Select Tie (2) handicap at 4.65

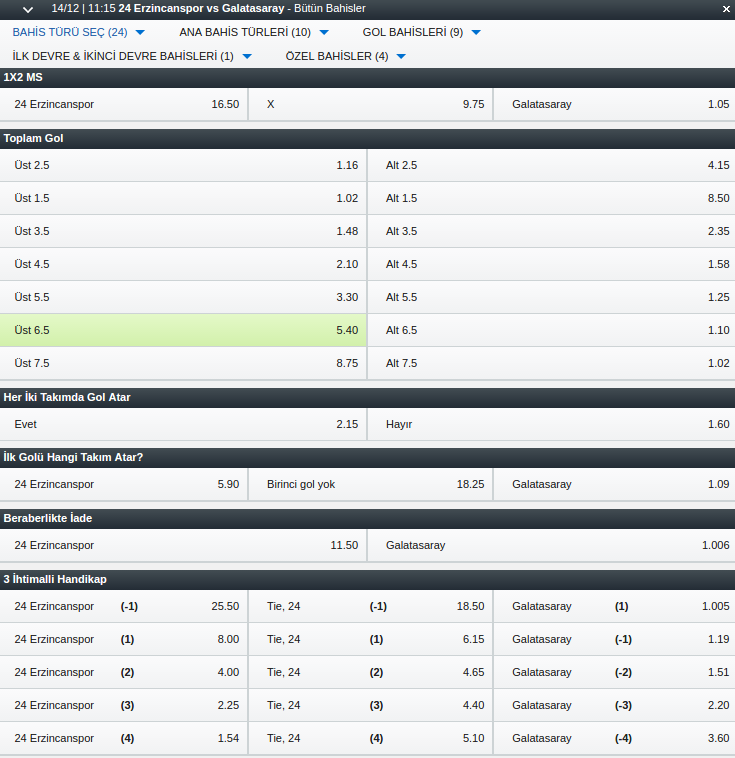tap(370, 672)
